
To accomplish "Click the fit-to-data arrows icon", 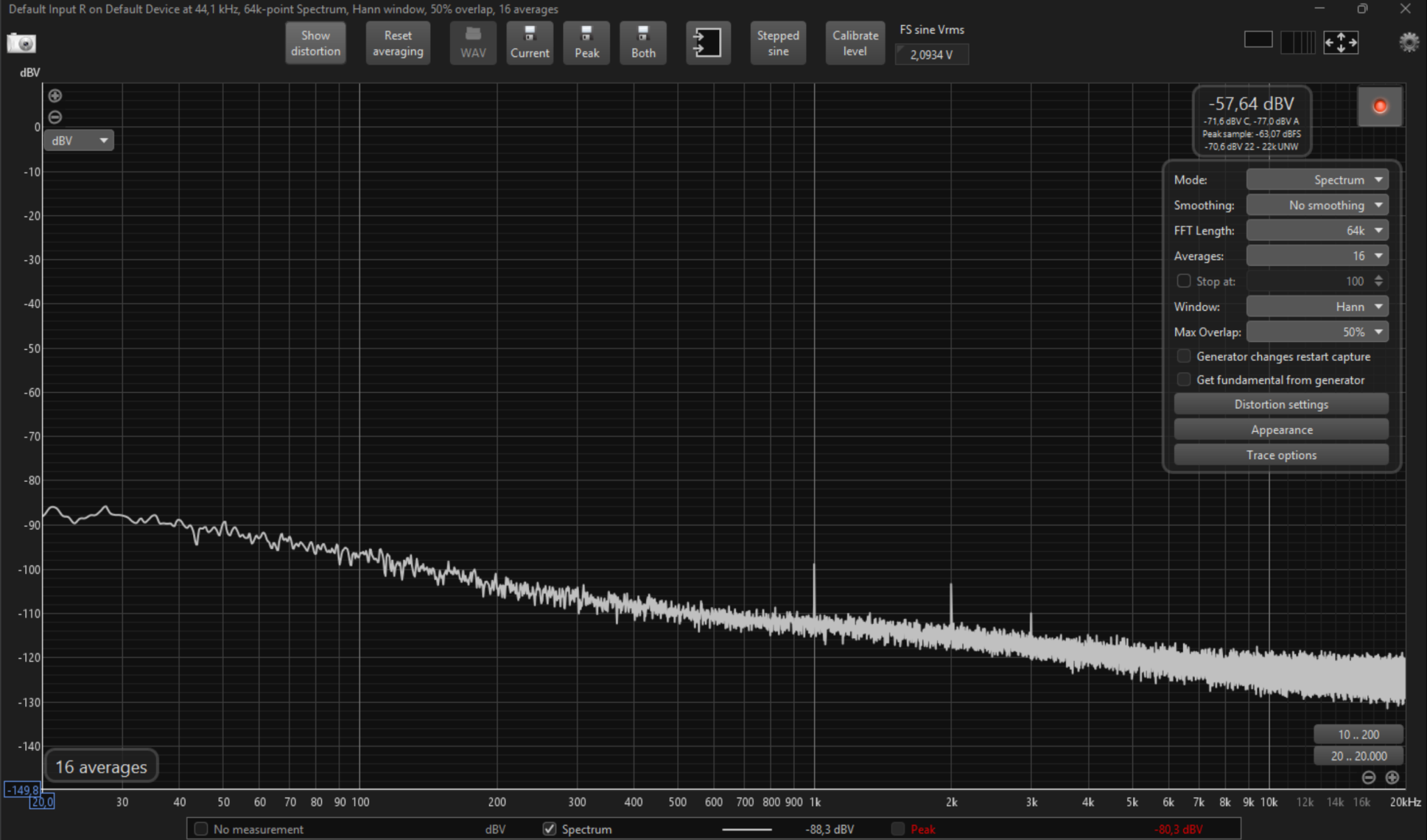I will coord(1341,42).
